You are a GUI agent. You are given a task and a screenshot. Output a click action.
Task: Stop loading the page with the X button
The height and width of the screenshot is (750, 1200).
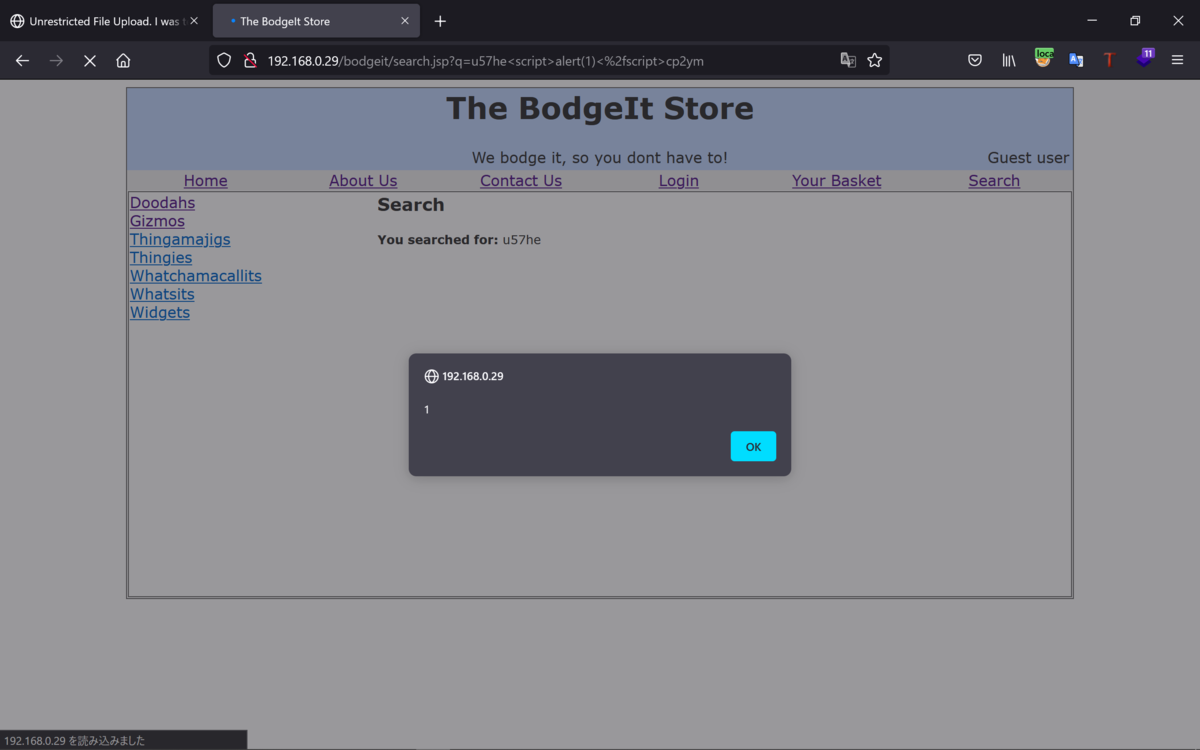(x=89, y=61)
